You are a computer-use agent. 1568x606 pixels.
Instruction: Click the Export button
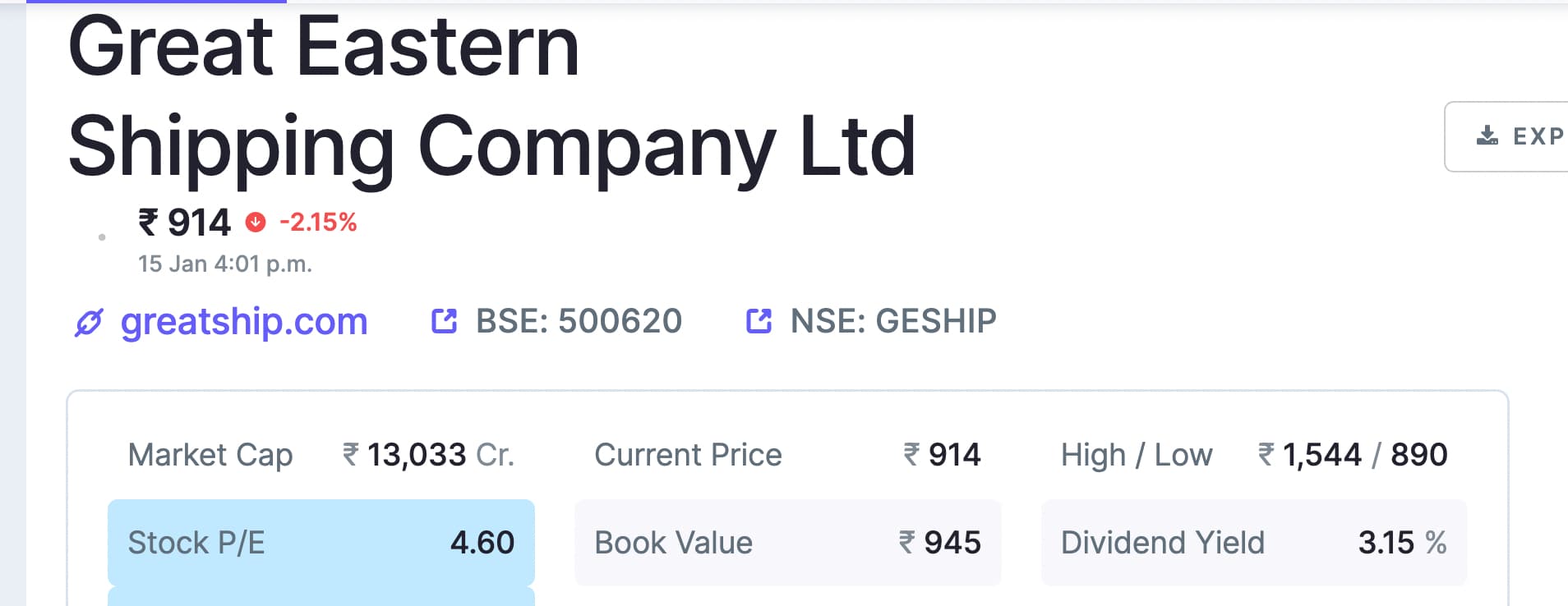[1506, 136]
